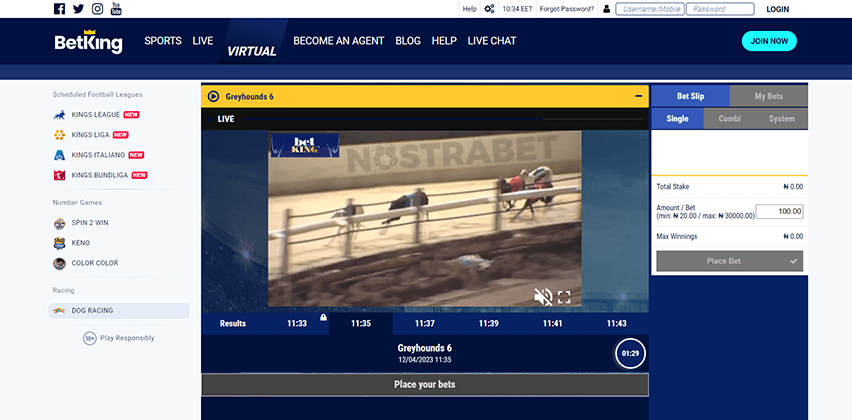Click Forgot Password link
This screenshot has height=420, width=852.
[x=567, y=9]
